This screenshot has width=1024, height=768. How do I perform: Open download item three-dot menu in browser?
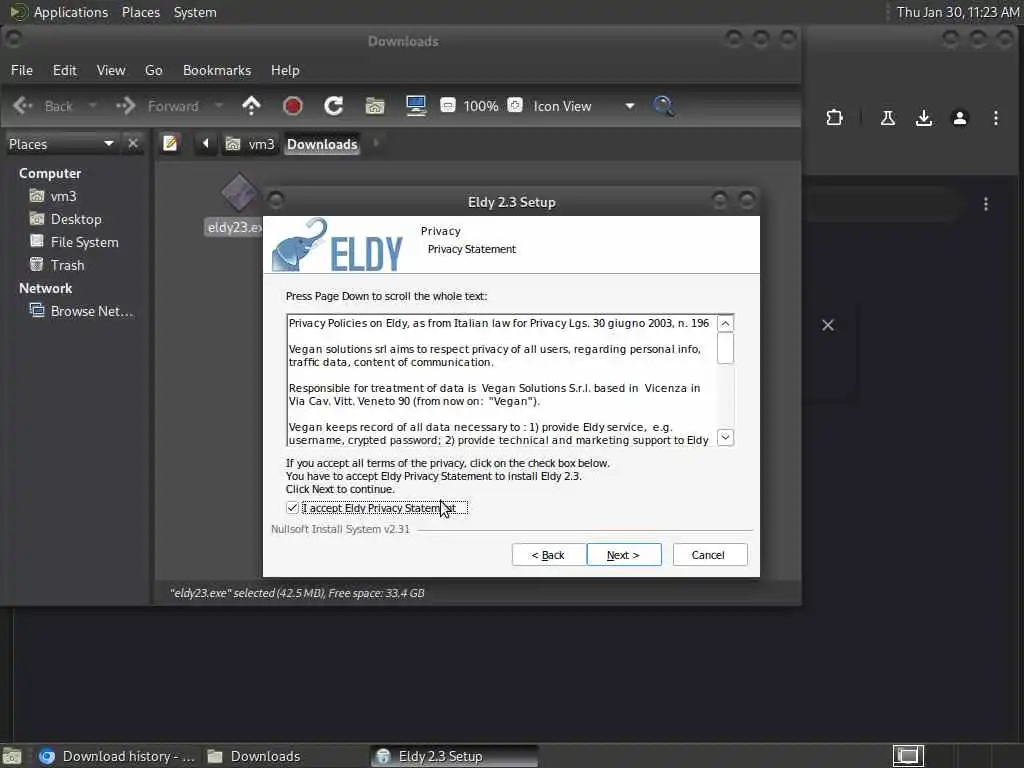(985, 204)
